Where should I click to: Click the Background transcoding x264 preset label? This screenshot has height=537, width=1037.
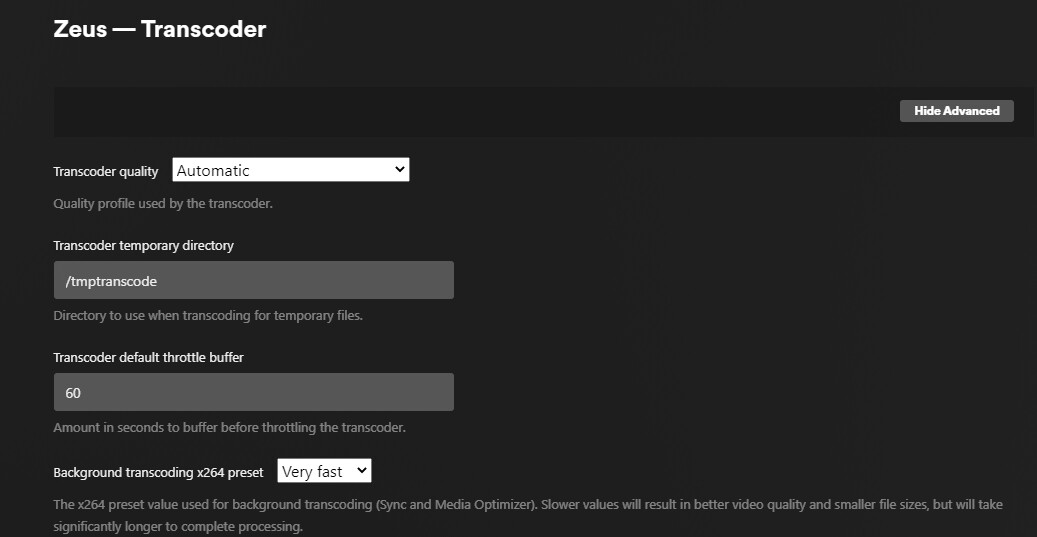(158, 472)
